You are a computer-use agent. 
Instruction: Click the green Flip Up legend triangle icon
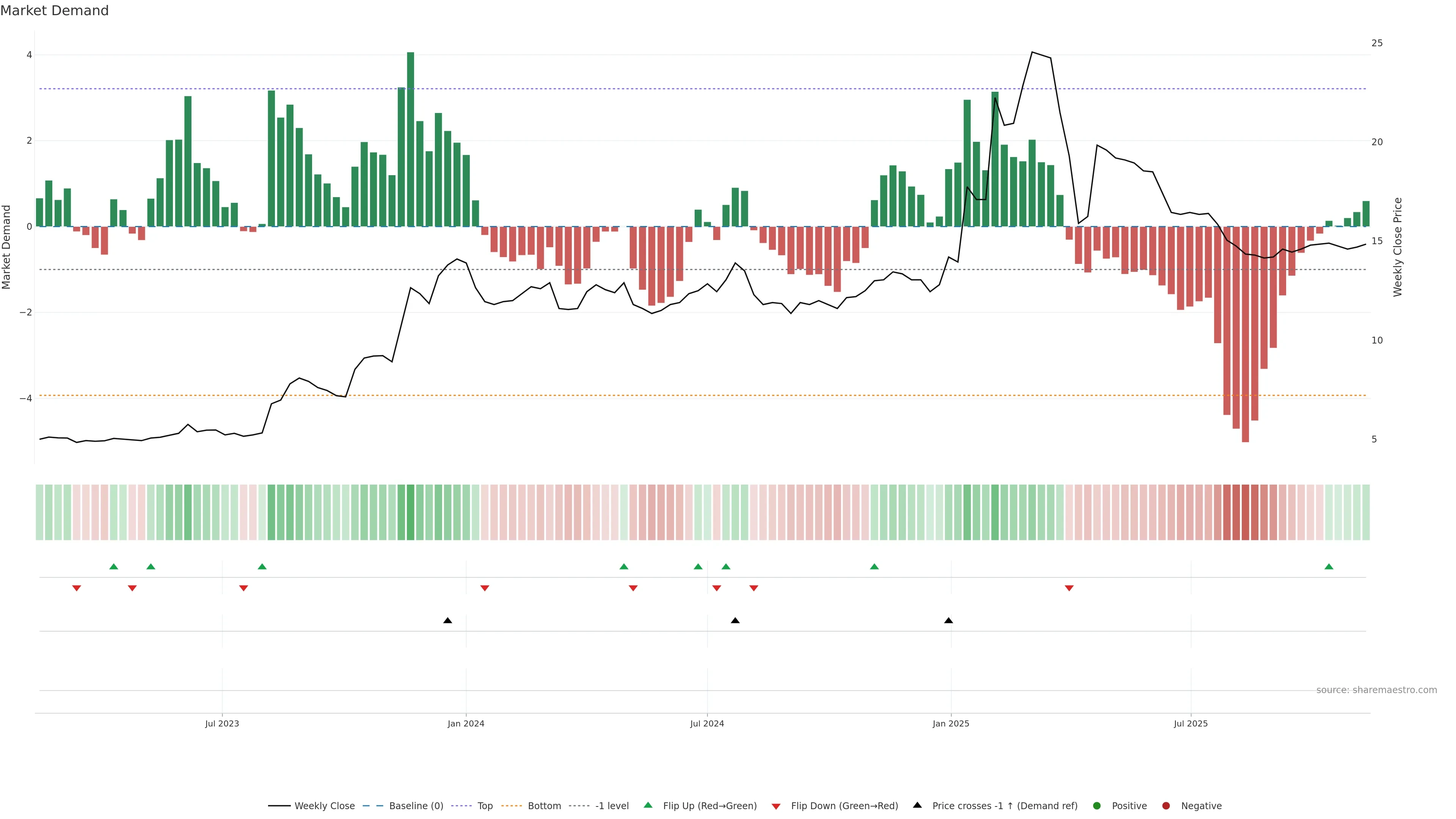tap(648, 805)
